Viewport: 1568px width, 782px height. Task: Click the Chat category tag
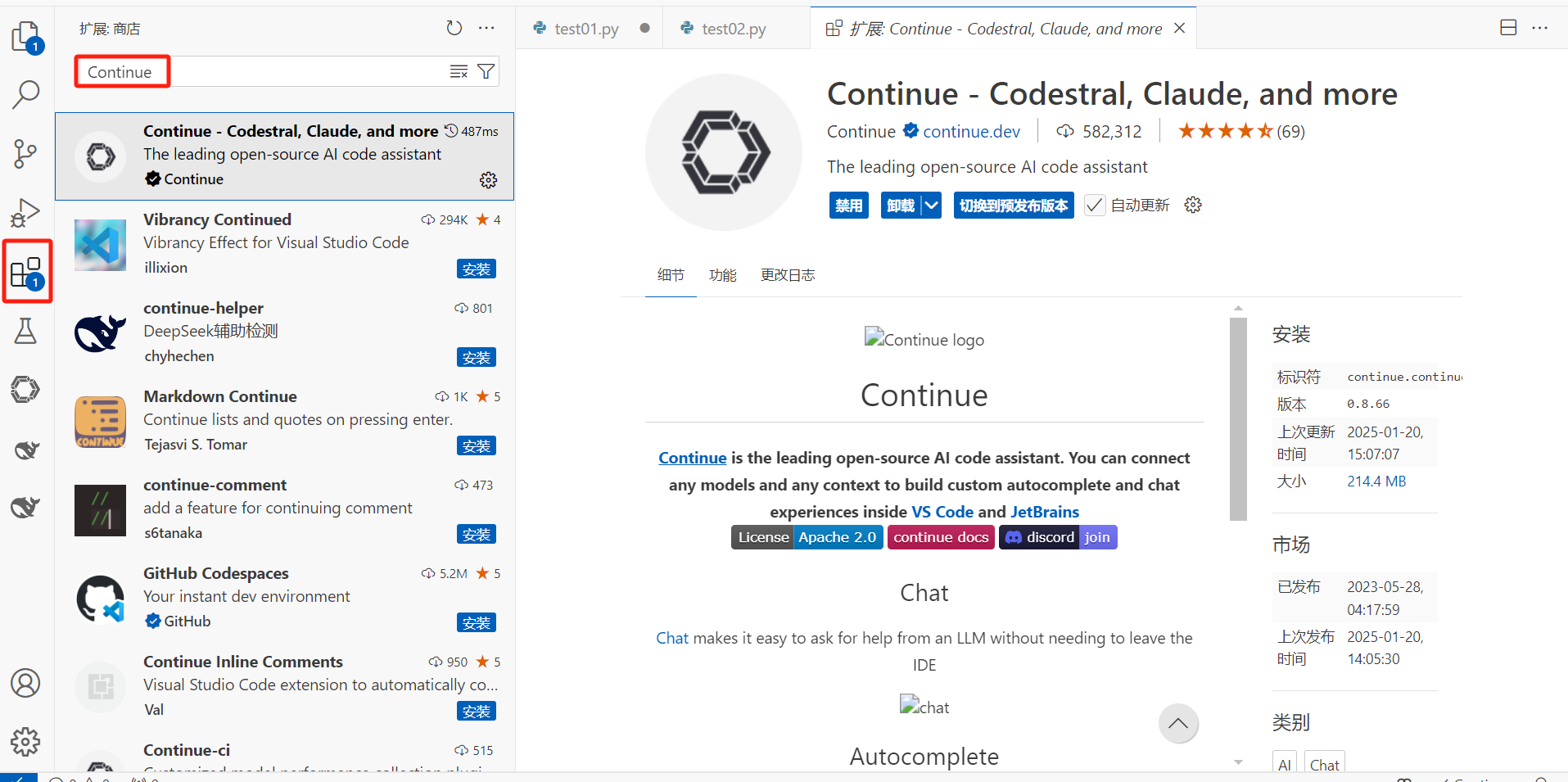click(1324, 763)
